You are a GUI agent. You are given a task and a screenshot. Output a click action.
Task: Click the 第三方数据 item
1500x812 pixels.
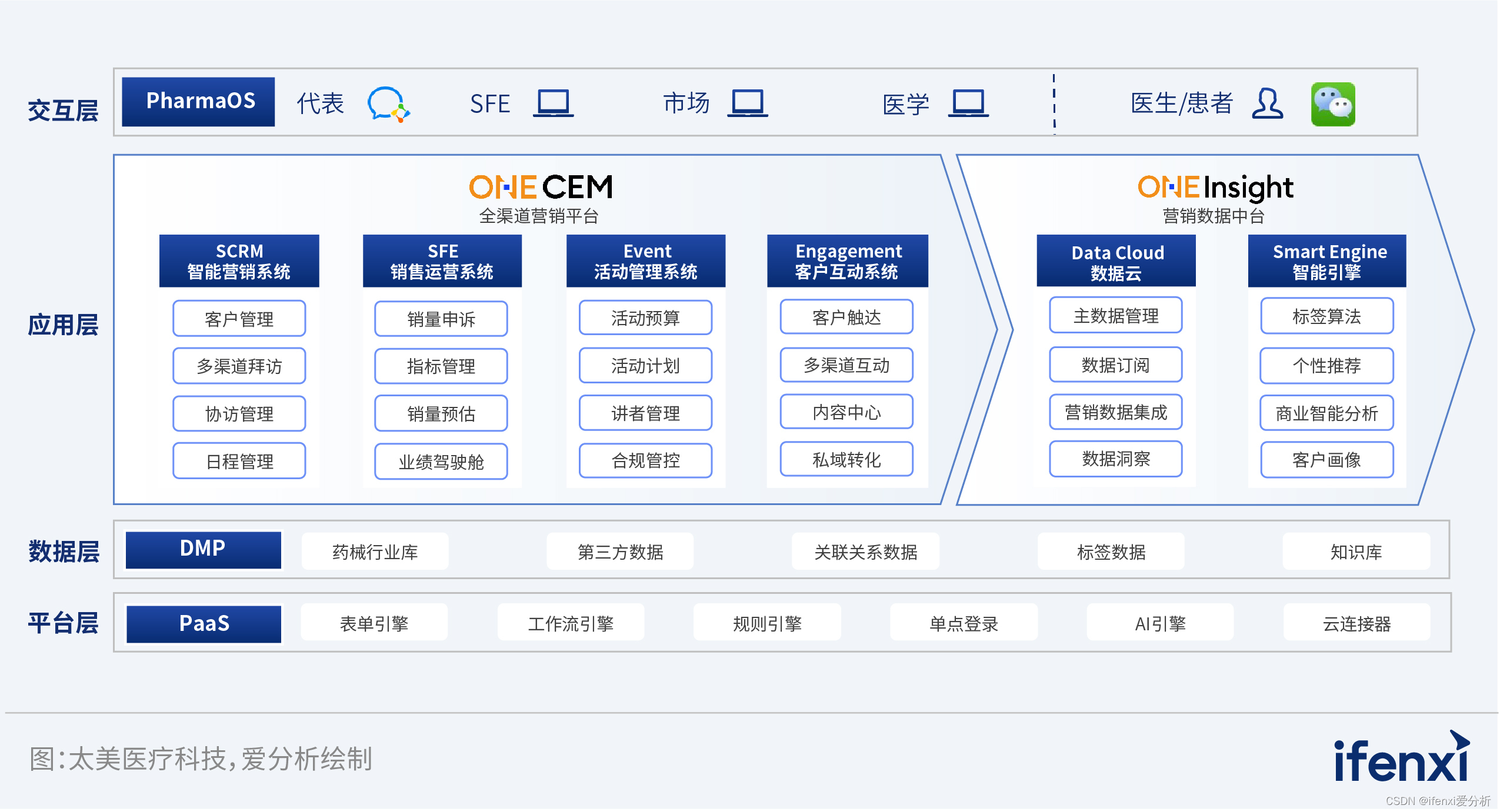[620, 551]
